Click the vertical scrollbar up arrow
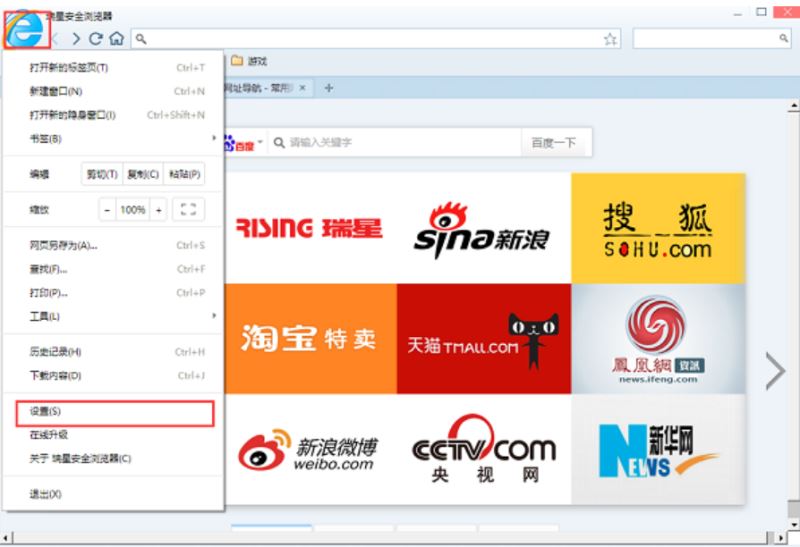800x547 pixels. [793, 106]
